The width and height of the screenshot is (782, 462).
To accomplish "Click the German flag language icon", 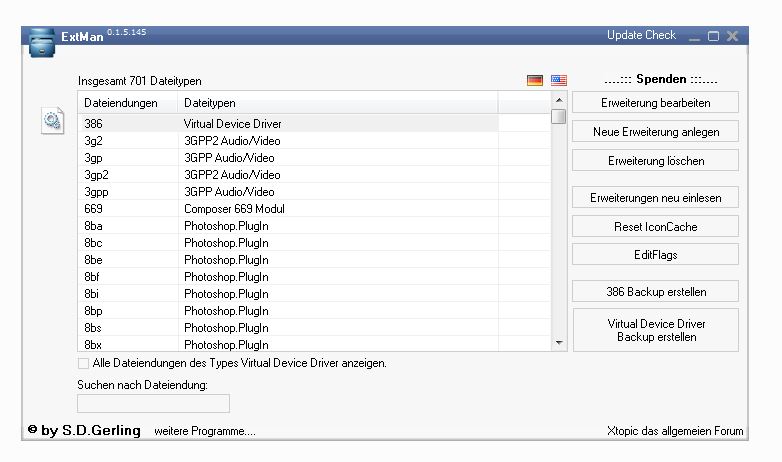I will (x=535, y=80).
